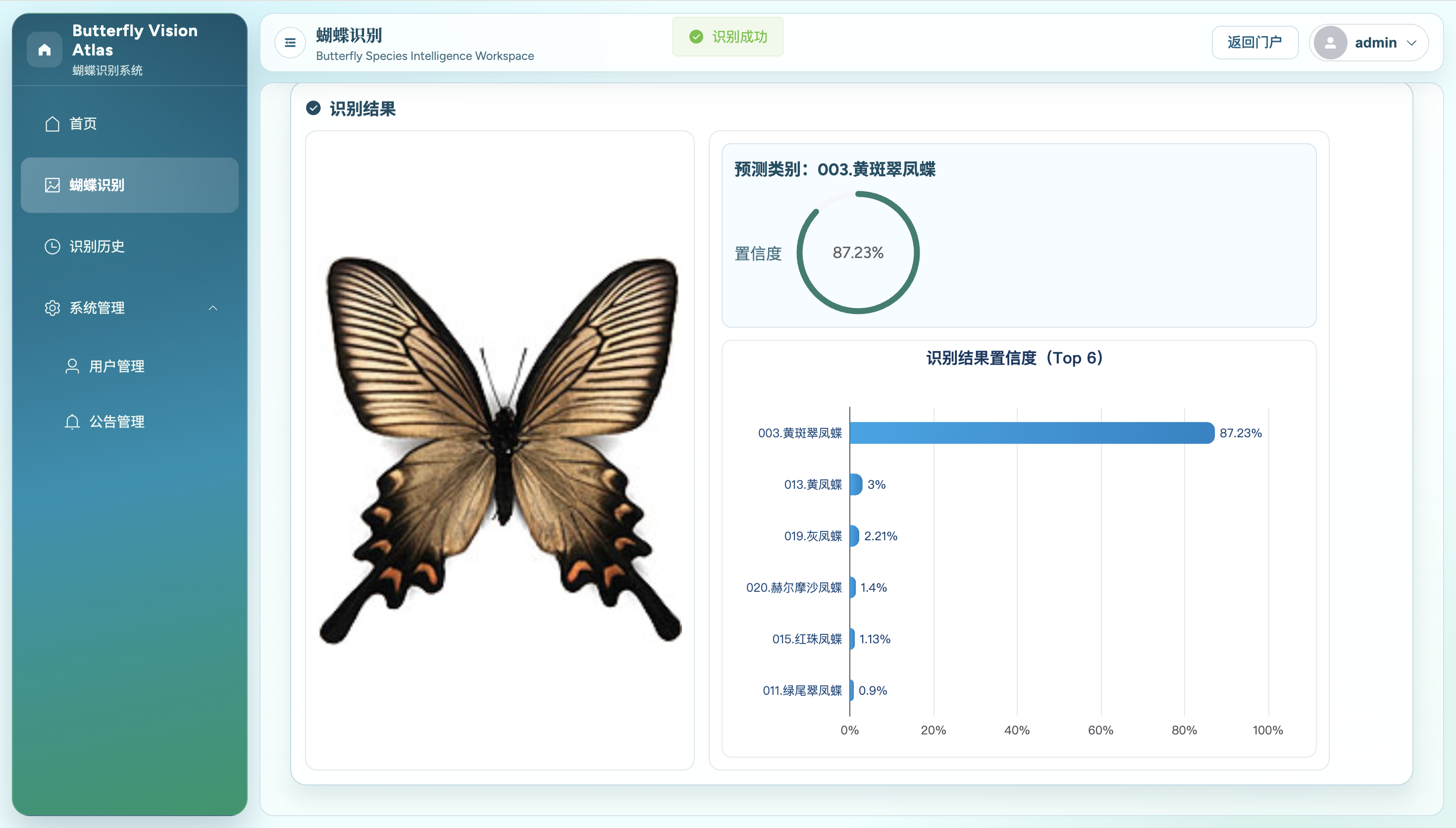
Task: Click the 返回门户 button
Action: pos(1255,43)
